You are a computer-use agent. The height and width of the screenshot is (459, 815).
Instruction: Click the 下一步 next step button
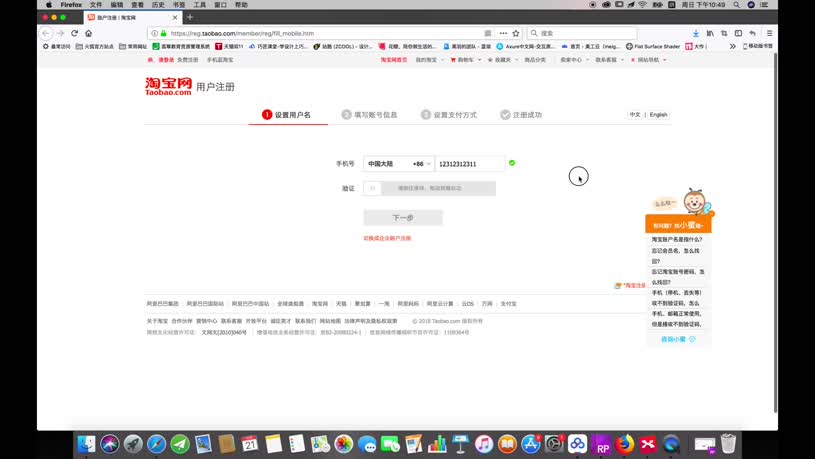(x=403, y=218)
